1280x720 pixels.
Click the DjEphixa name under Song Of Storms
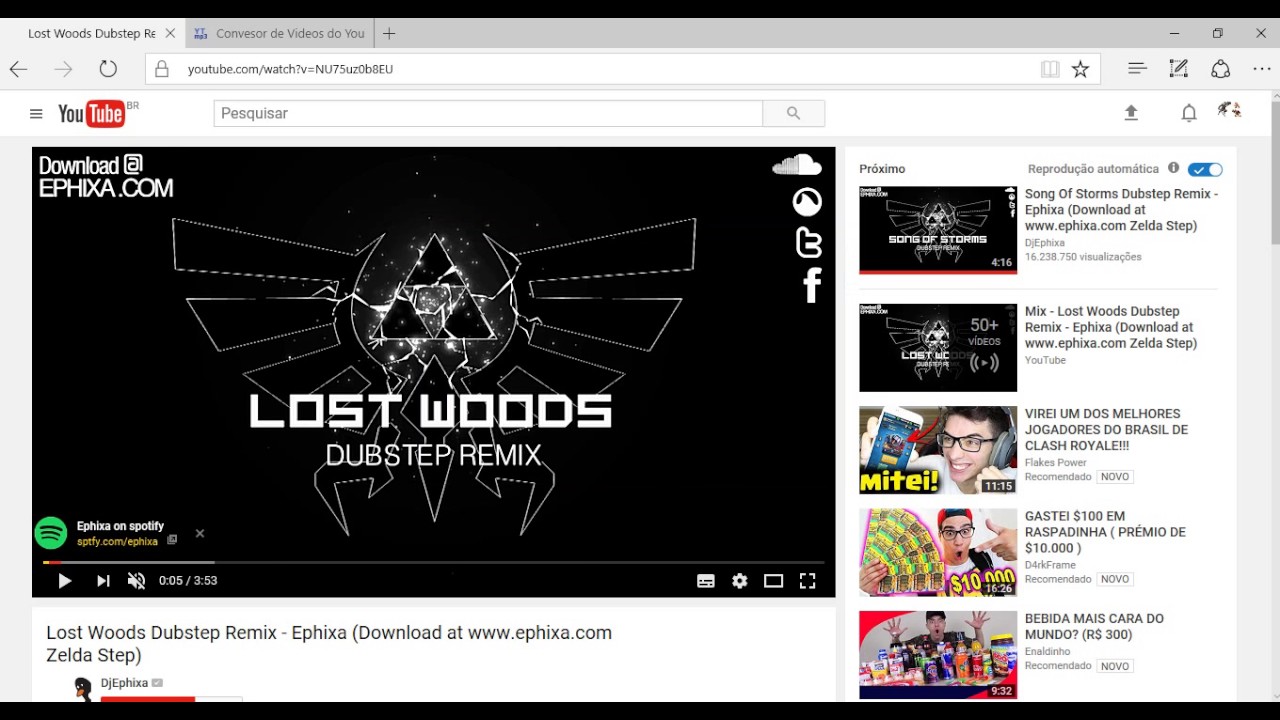tap(1045, 243)
